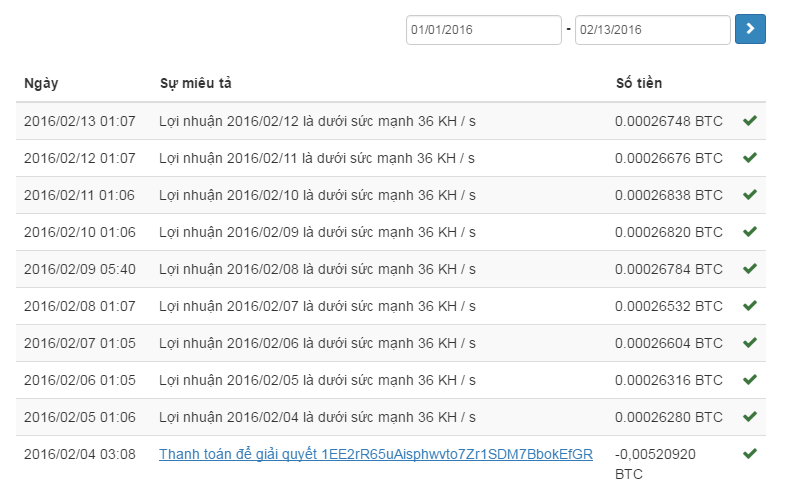Click the end date field 02/13/2016
Screen dimensions: 789x489
(x=652, y=30)
